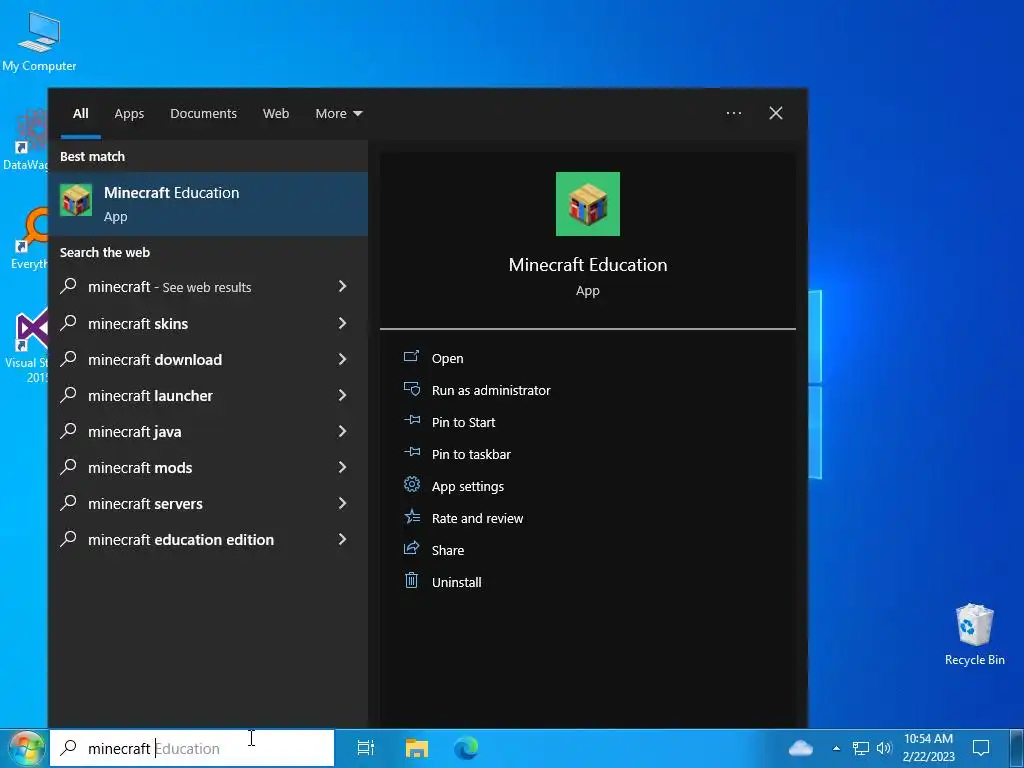Click the magnifier icon beside minecraft java
This screenshot has height=768, width=1024.
coord(69,430)
